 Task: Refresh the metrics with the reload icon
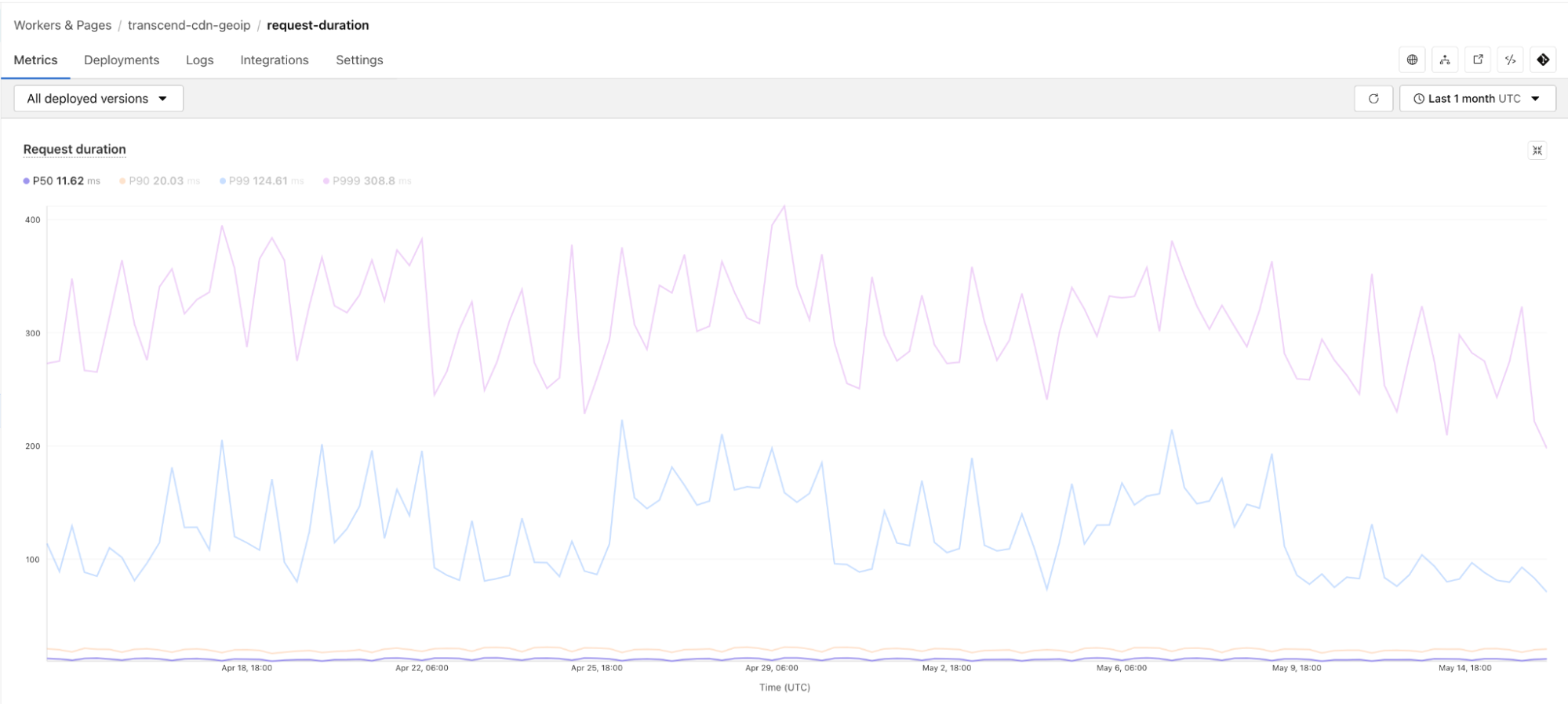point(1373,99)
